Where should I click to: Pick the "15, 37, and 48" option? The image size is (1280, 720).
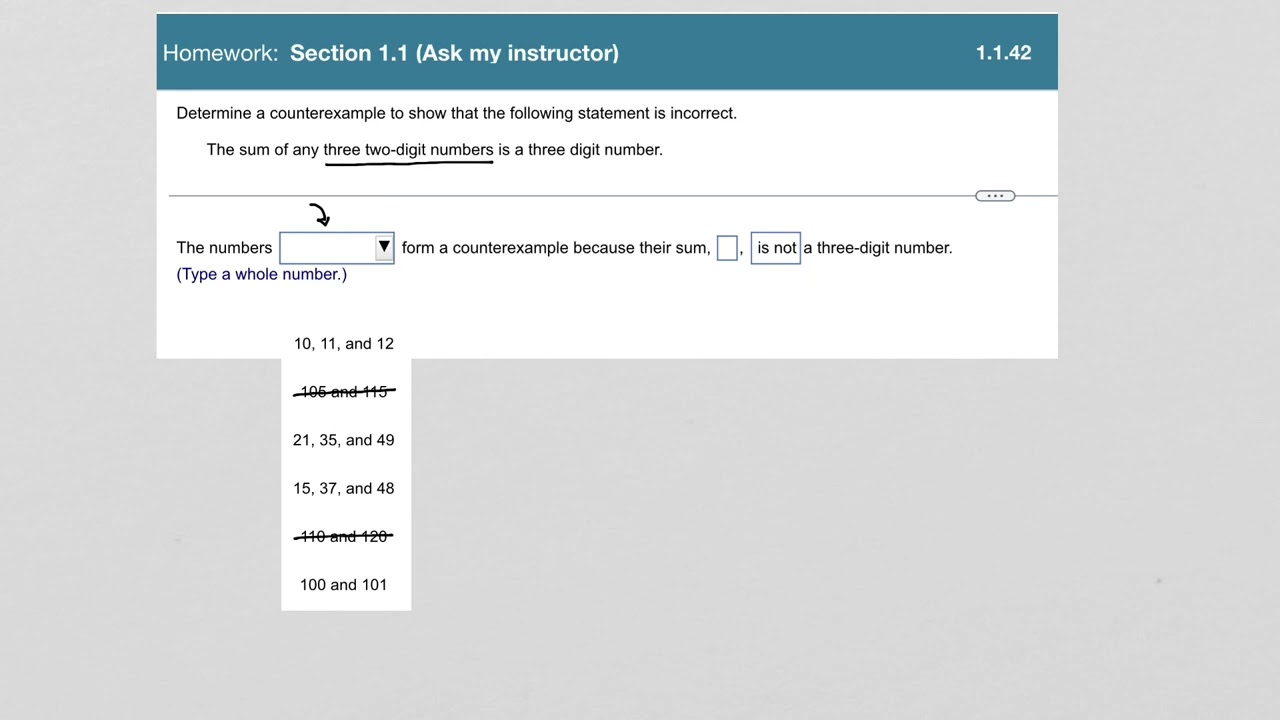tap(344, 488)
